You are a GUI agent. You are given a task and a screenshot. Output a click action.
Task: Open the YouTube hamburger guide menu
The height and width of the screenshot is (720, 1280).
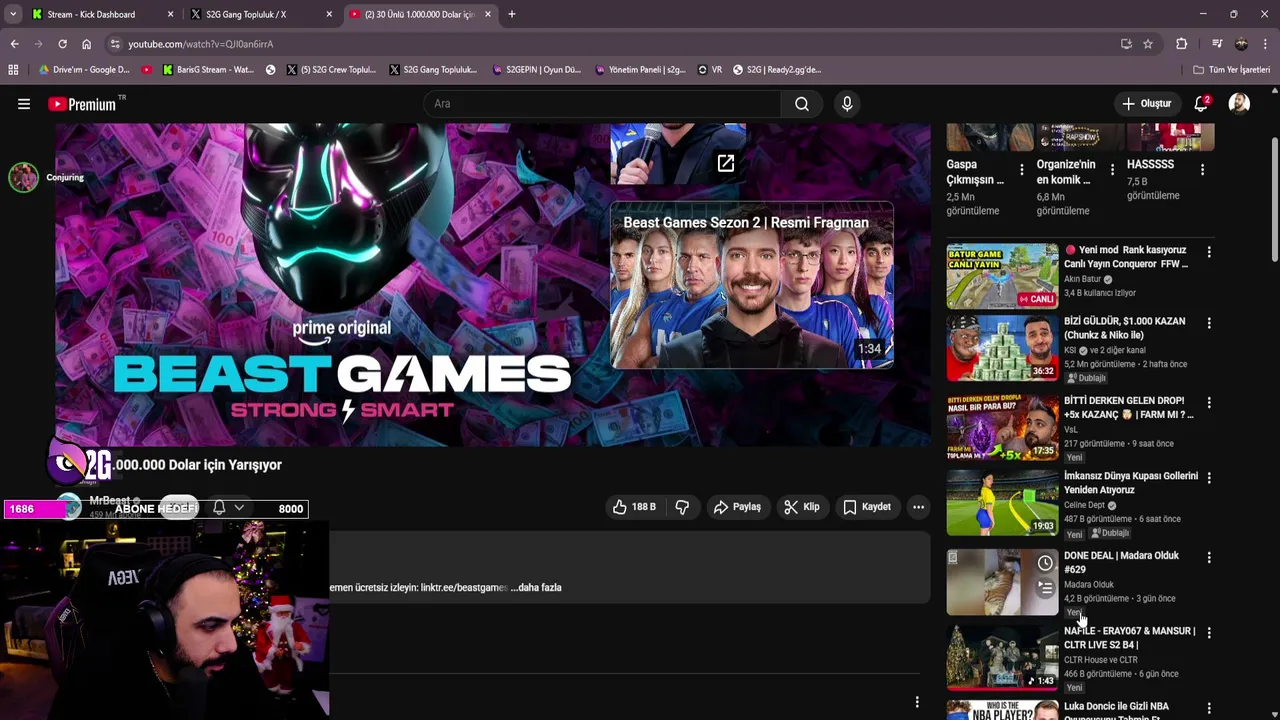click(x=24, y=104)
